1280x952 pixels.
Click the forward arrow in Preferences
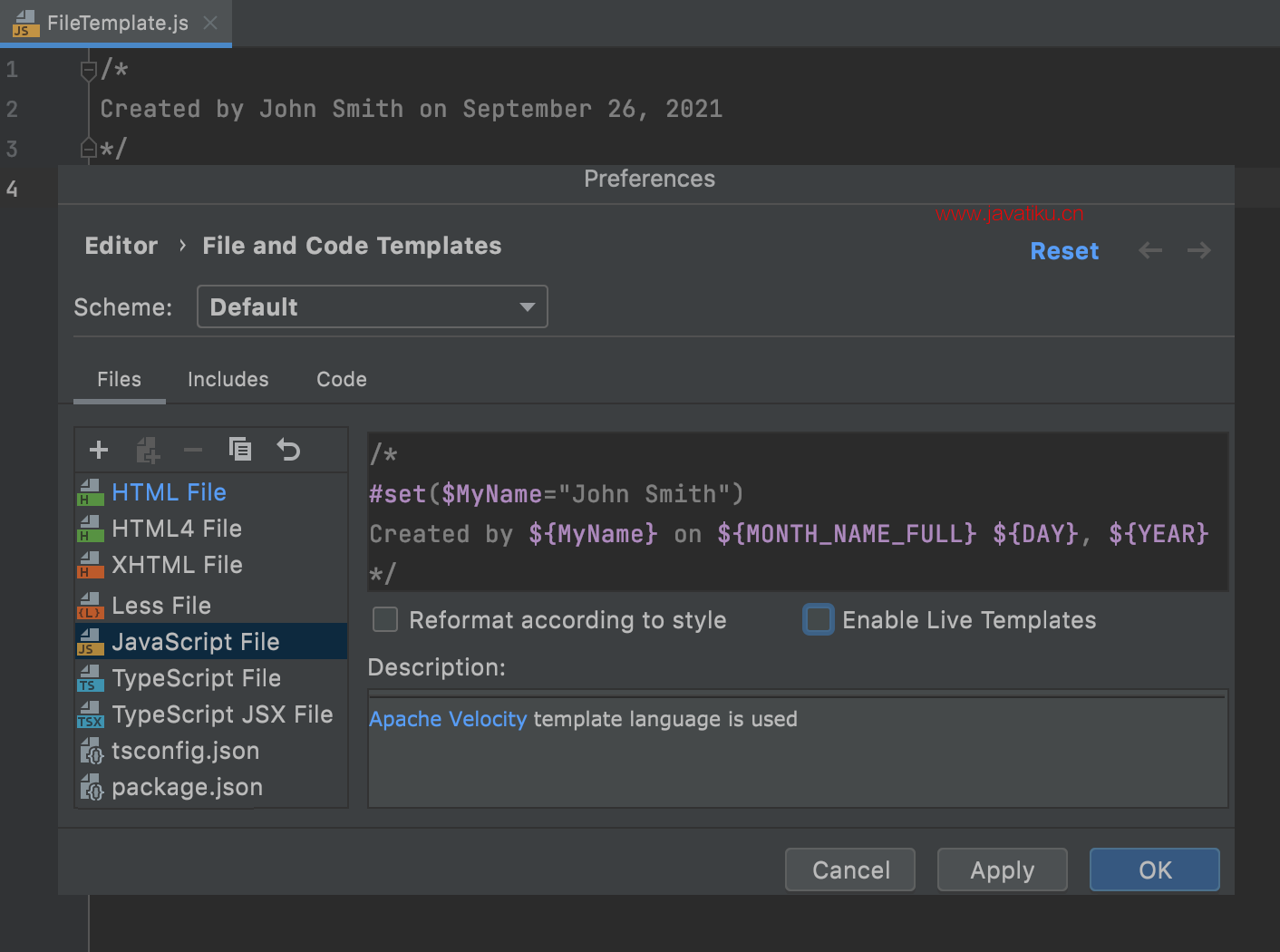[x=1199, y=250]
